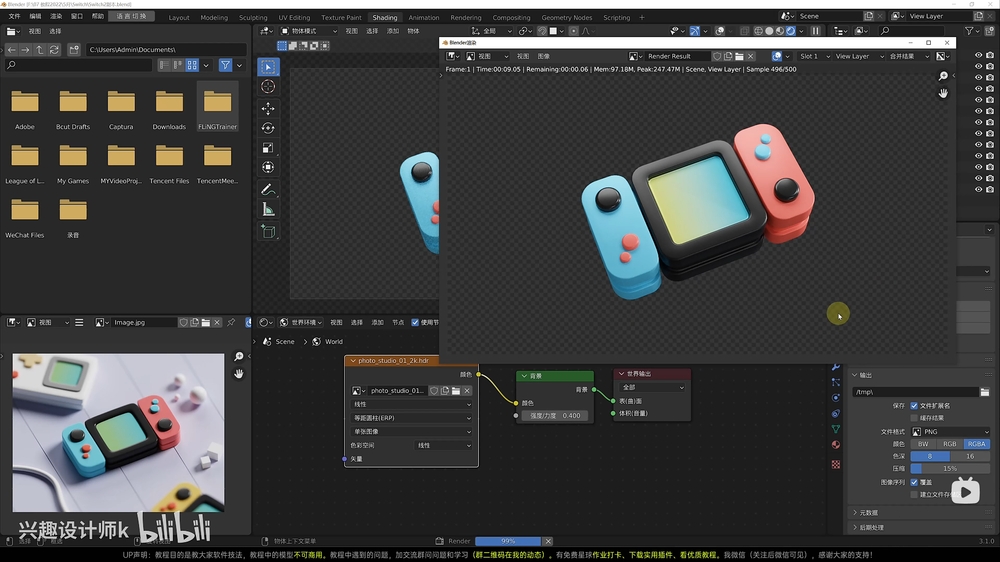The image size is (1000, 562).
Task: Switch to Compositing workspace tab
Action: (x=511, y=18)
